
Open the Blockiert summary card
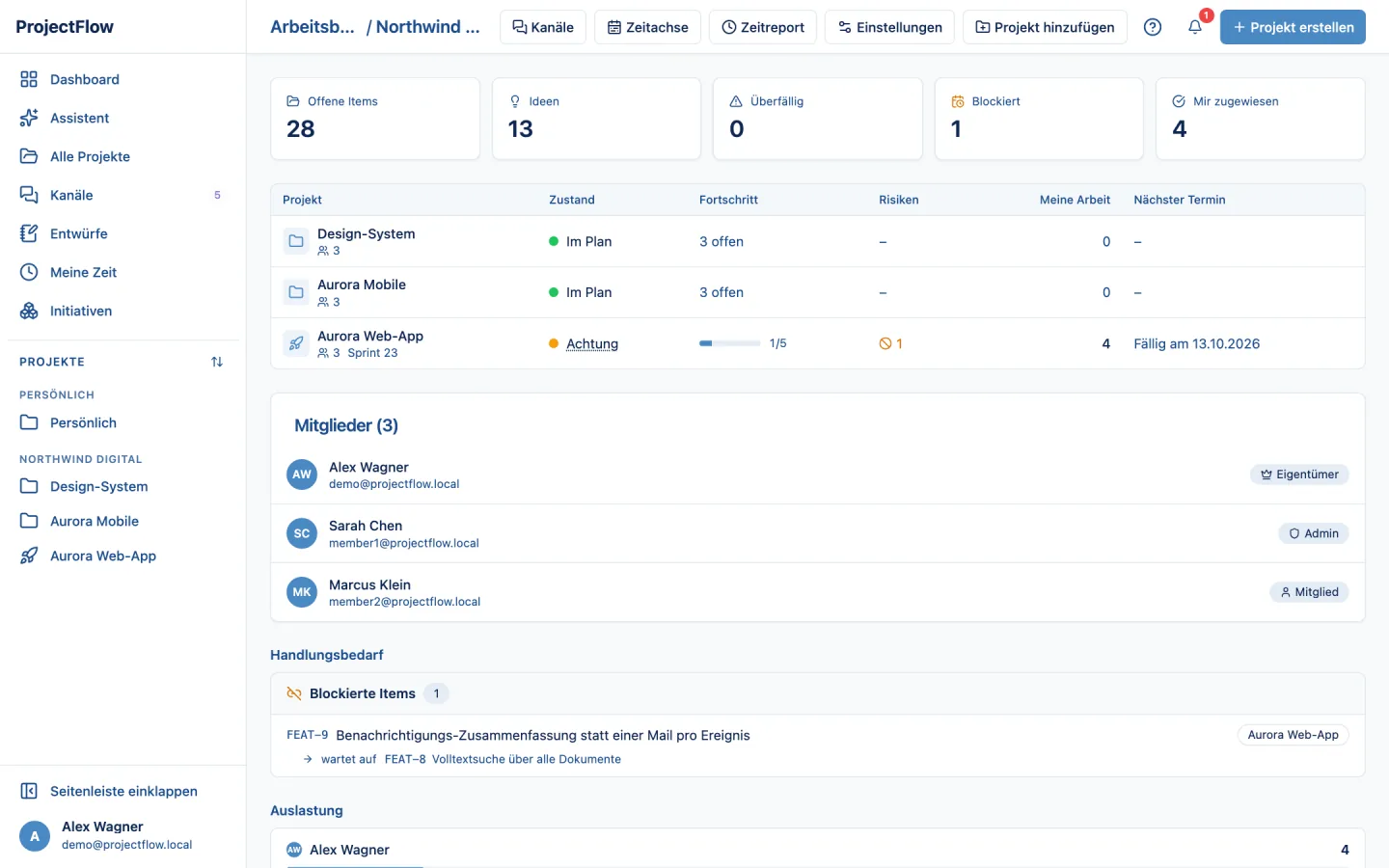point(1039,119)
